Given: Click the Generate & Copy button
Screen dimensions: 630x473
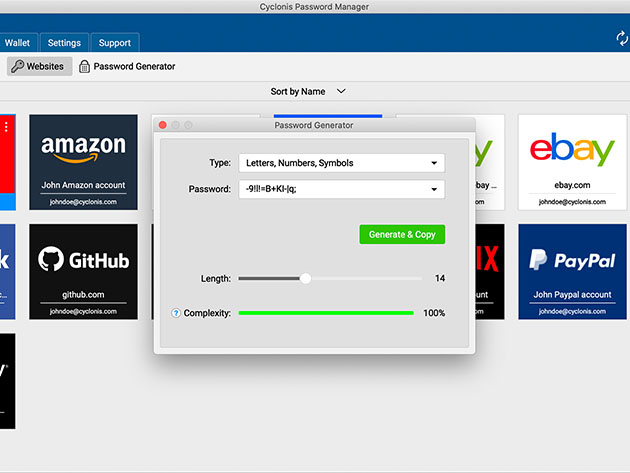Looking at the screenshot, I should click(402, 234).
